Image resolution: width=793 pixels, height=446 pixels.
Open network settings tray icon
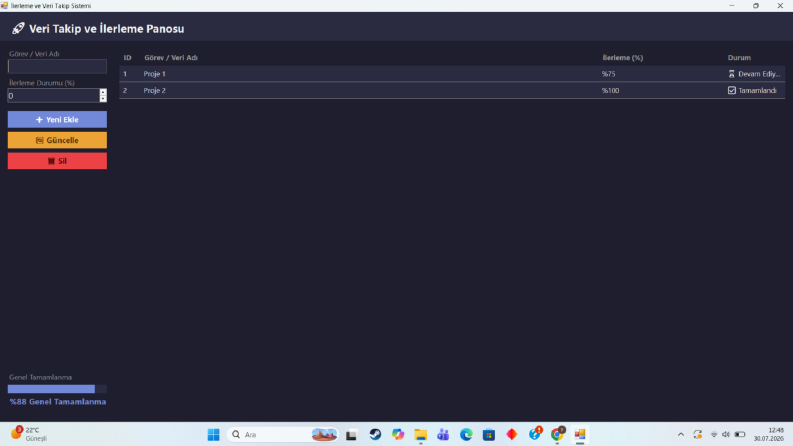coord(714,434)
